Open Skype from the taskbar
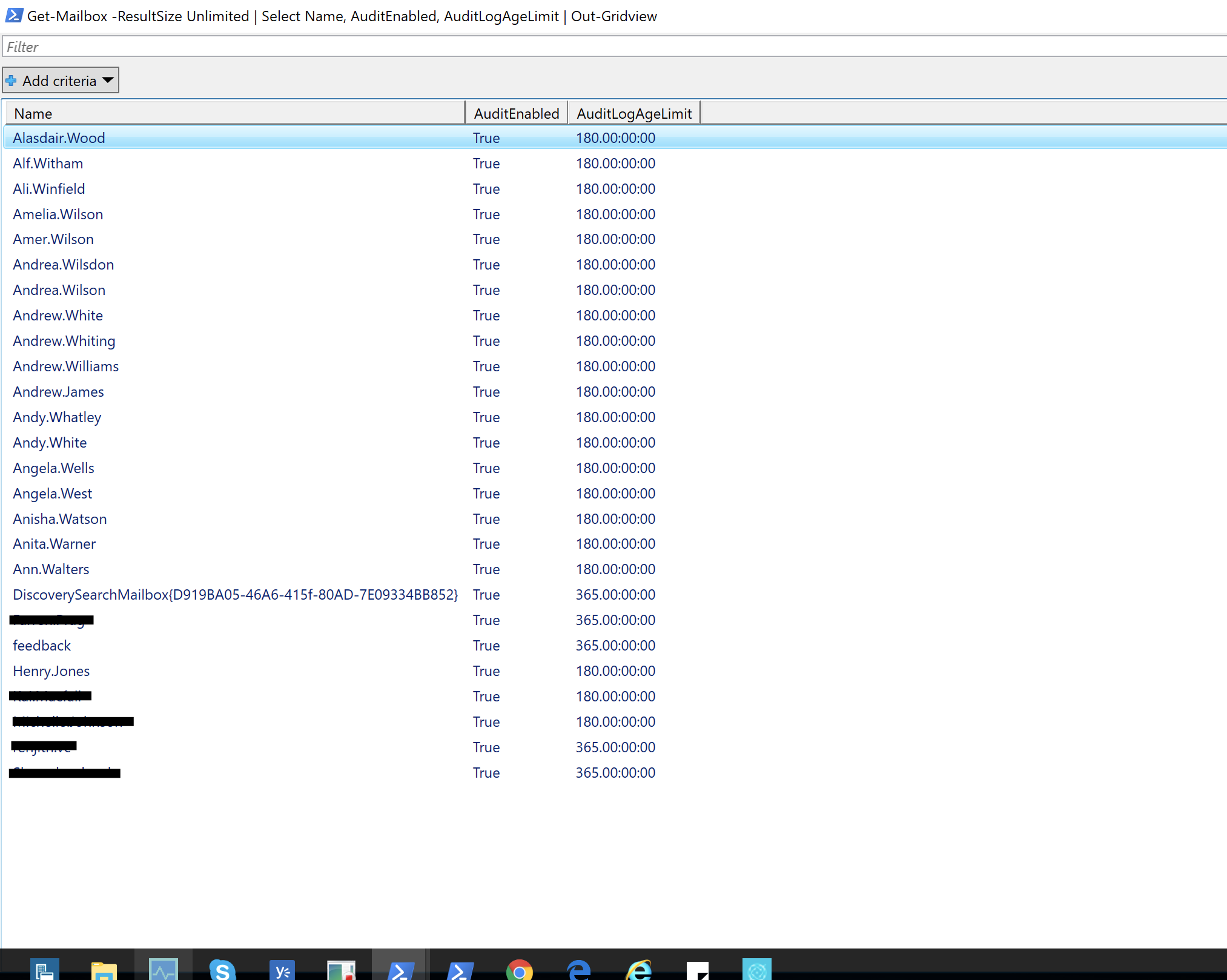 [x=222, y=968]
